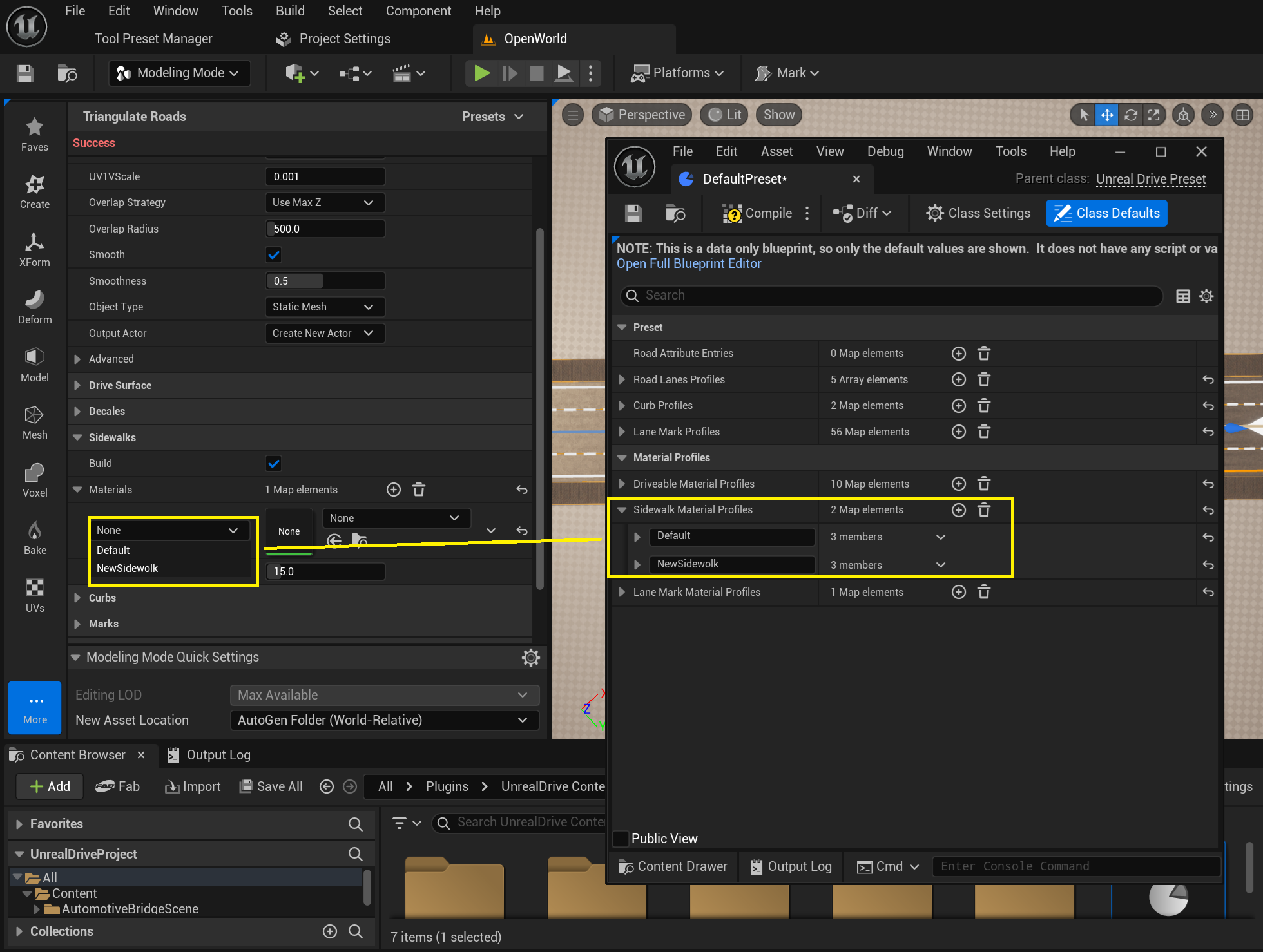
Task: Click Open Full Blueprint Editor link
Action: 689,263
